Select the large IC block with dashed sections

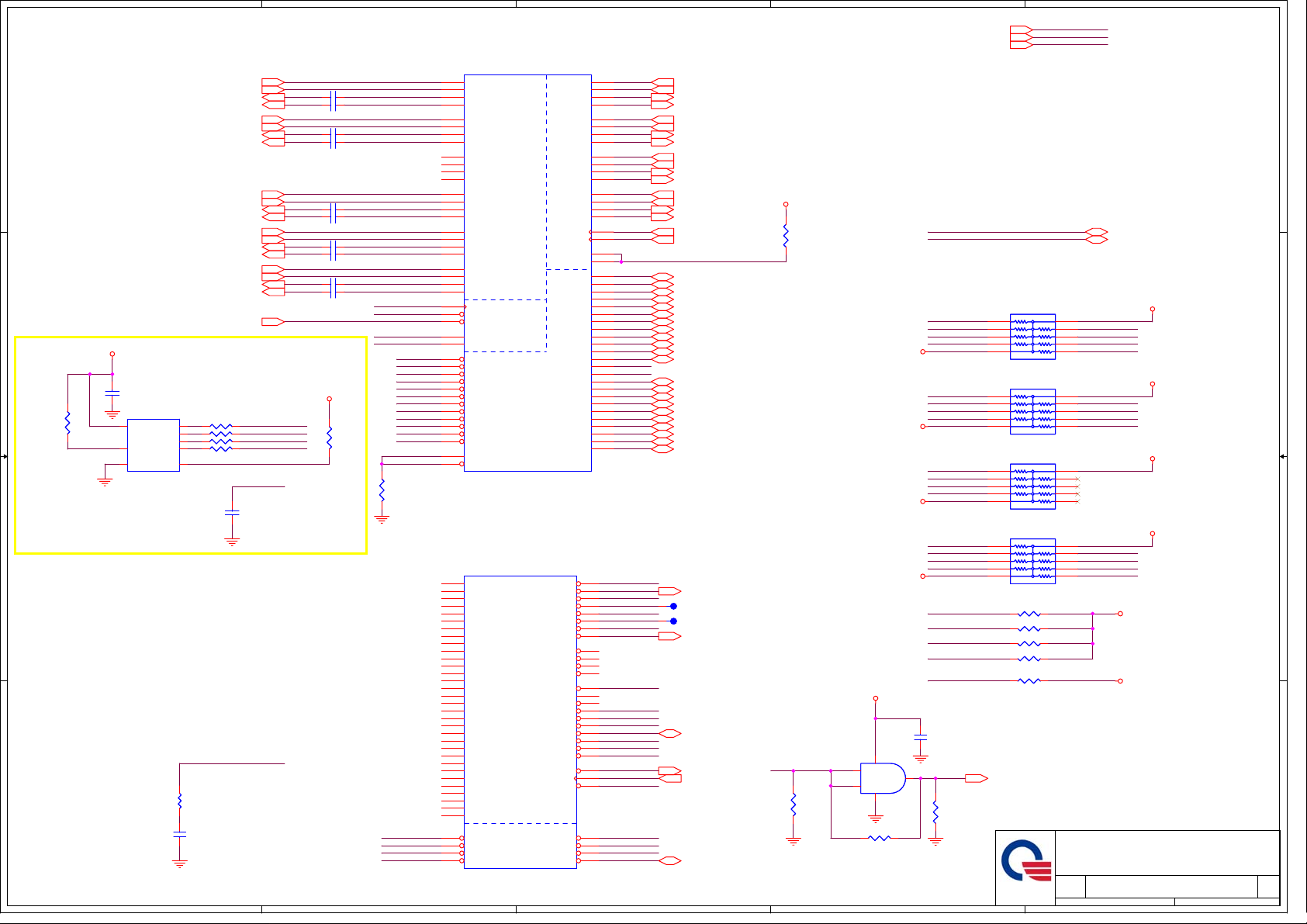[527, 273]
